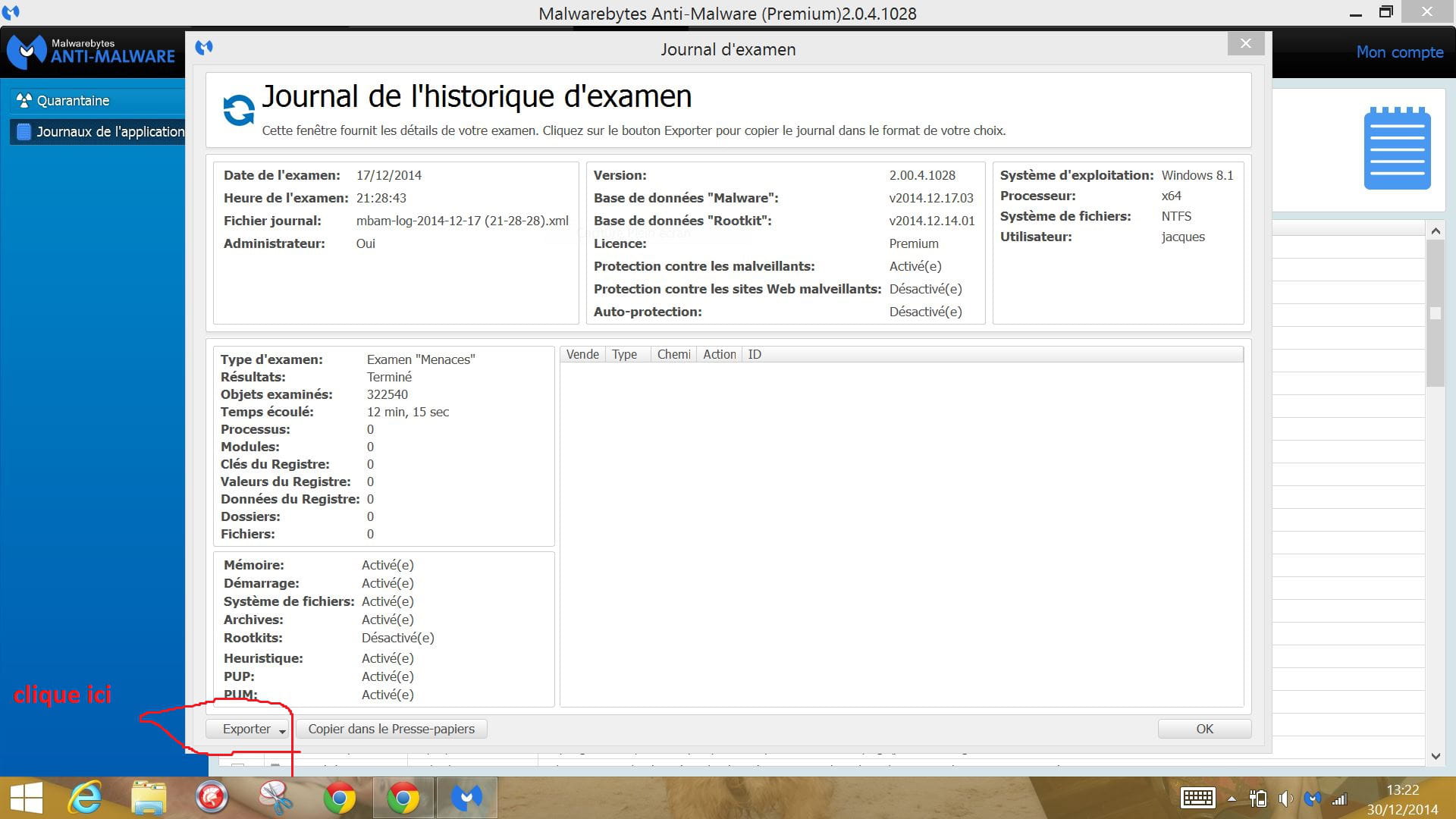
Task: Open File Explorer from taskbar
Action: [149, 797]
